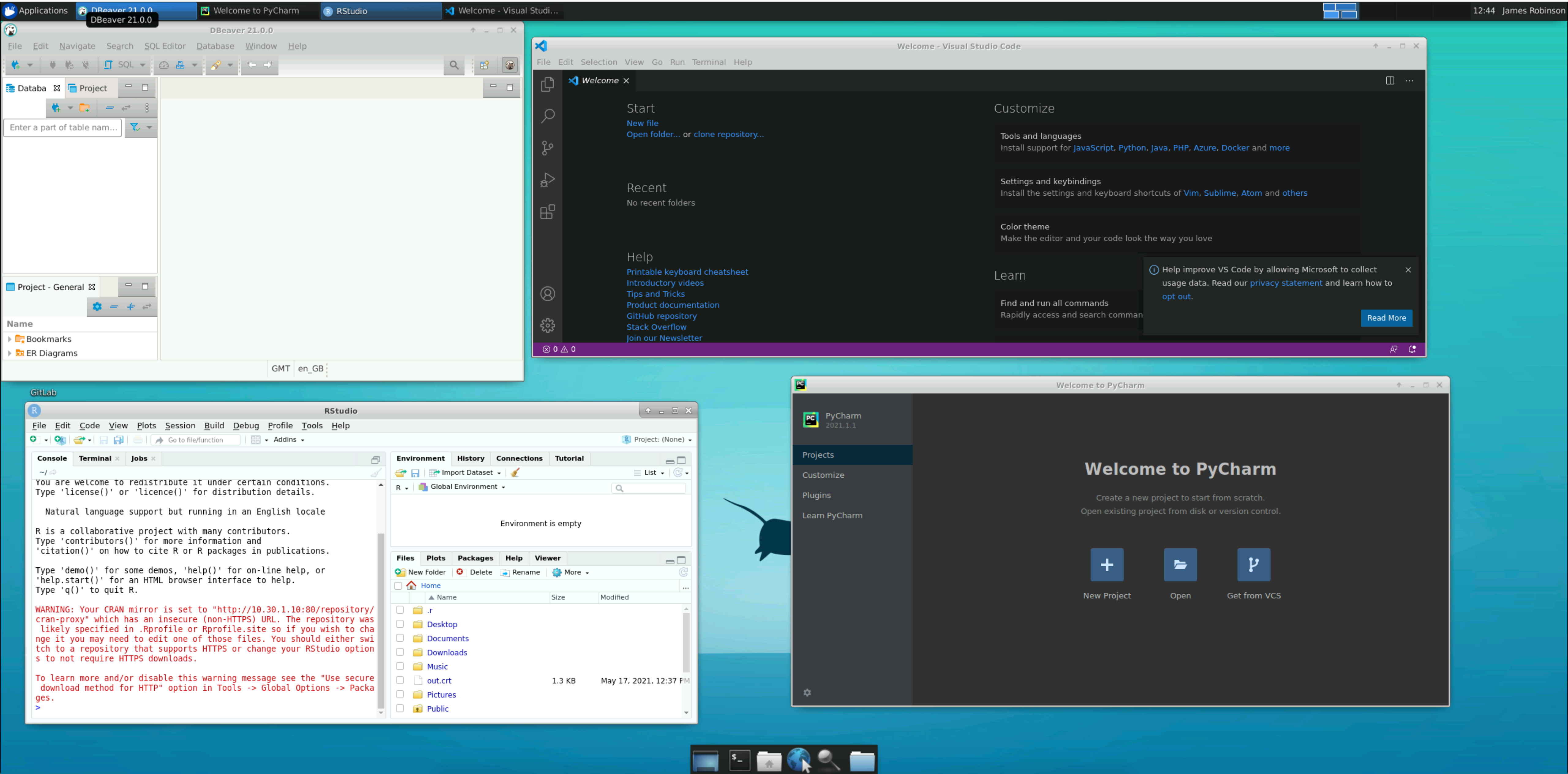Image resolution: width=1568 pixels, height=774 pixels.
Task: Click the Go to file/function field in RStudio
Action: click(195, 440)
